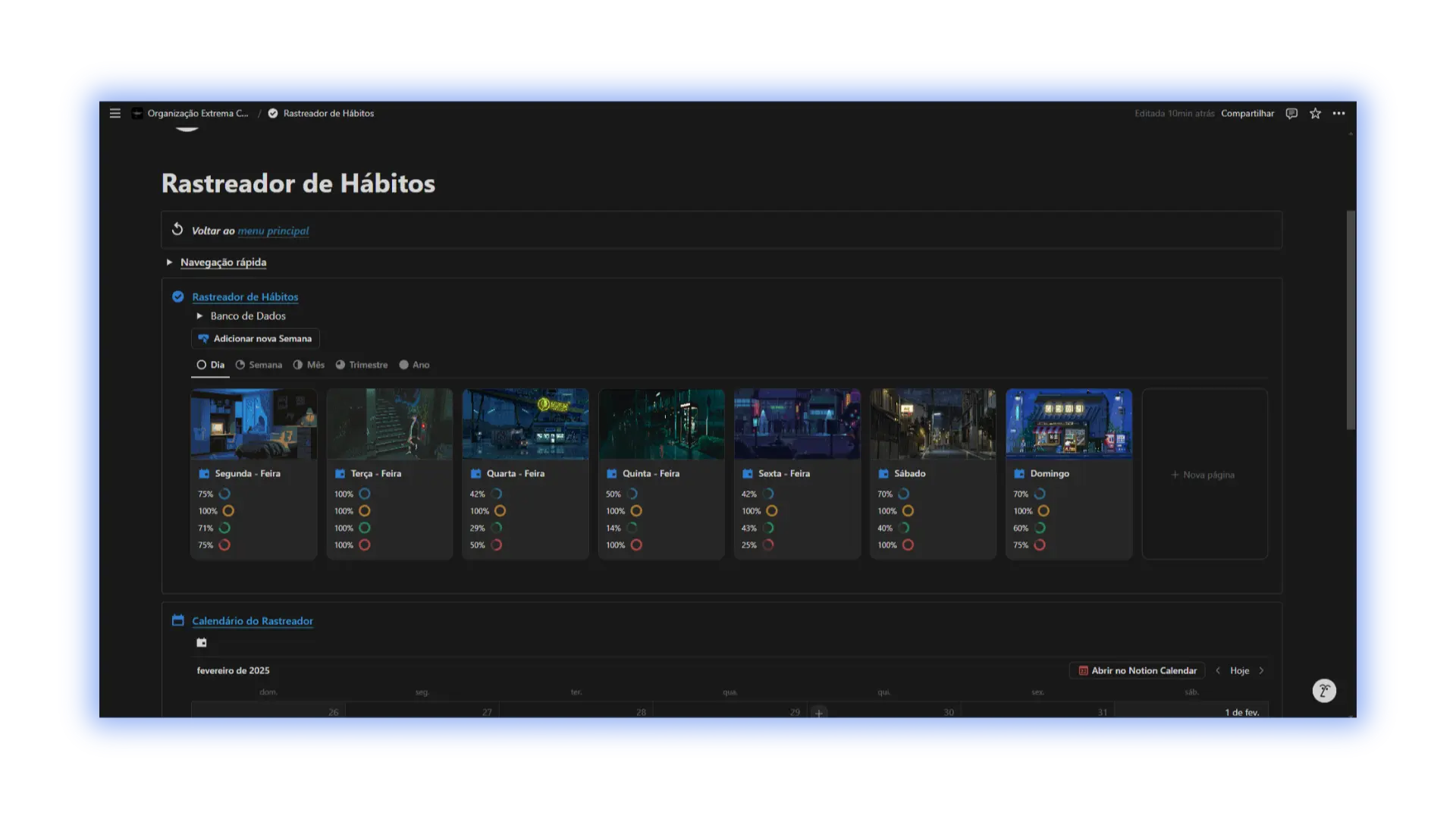
Task: Open the Sexta - Feira card cover image
Action: pyautogui.click(x=797, y=424)
